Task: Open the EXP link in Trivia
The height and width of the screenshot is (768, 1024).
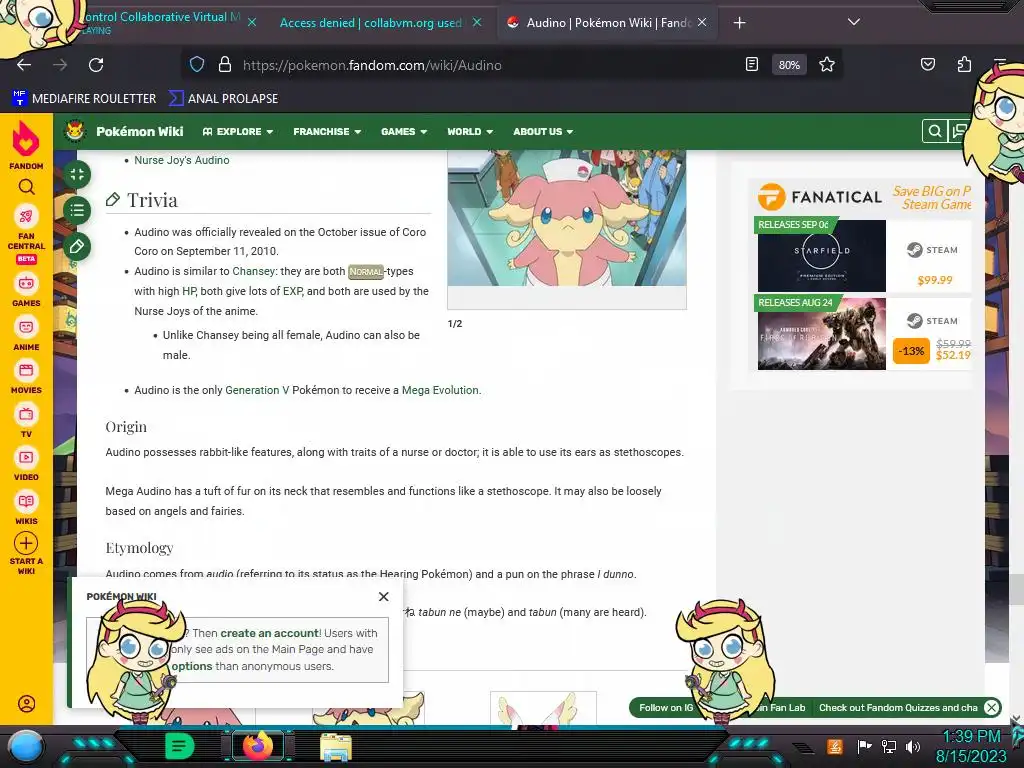Action: 293,291
